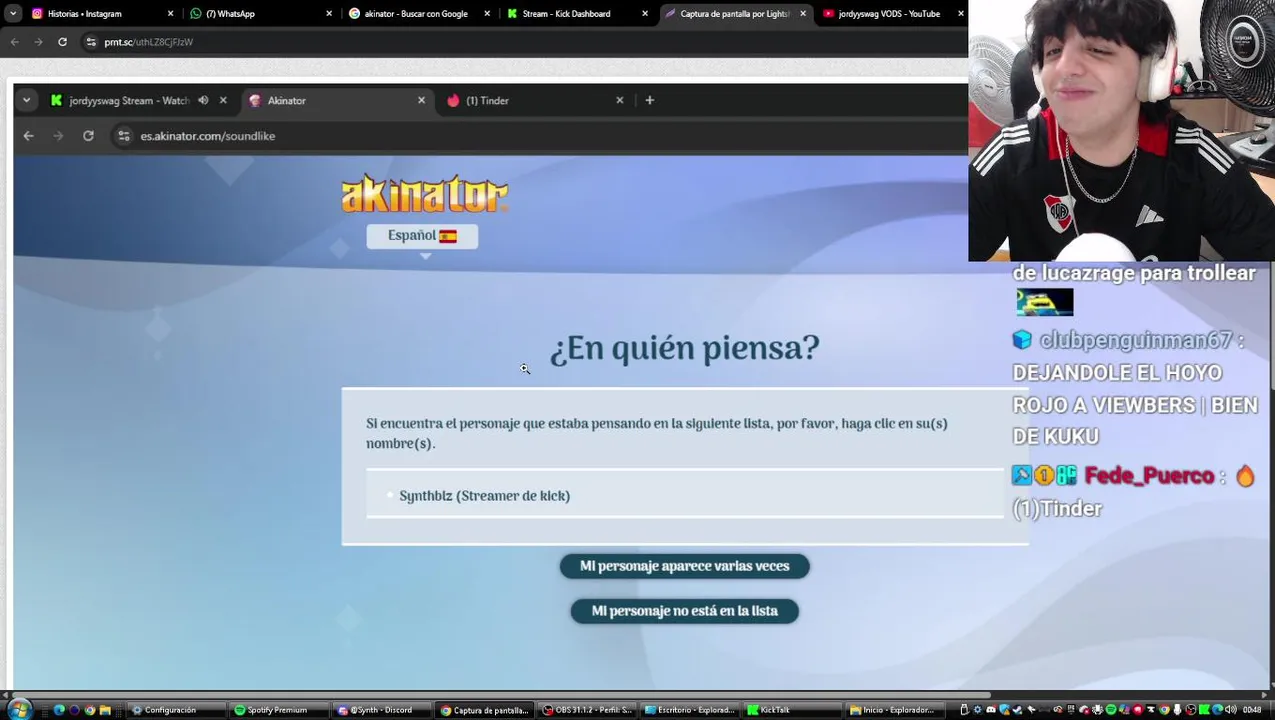Open the Español language dropdown
This screenshot has height=720, width=1275.
point(422,236)
